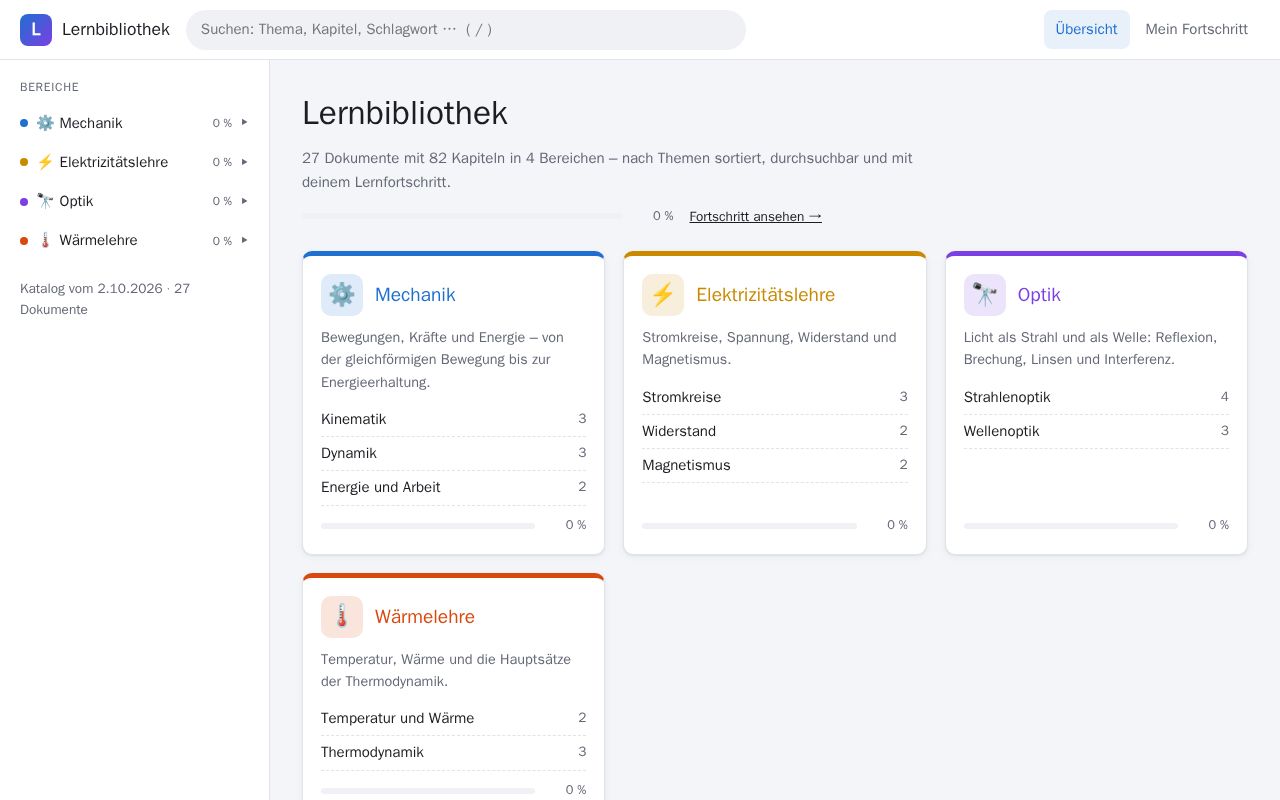Select the Energie und Arbeit topic

coord(454,487)
